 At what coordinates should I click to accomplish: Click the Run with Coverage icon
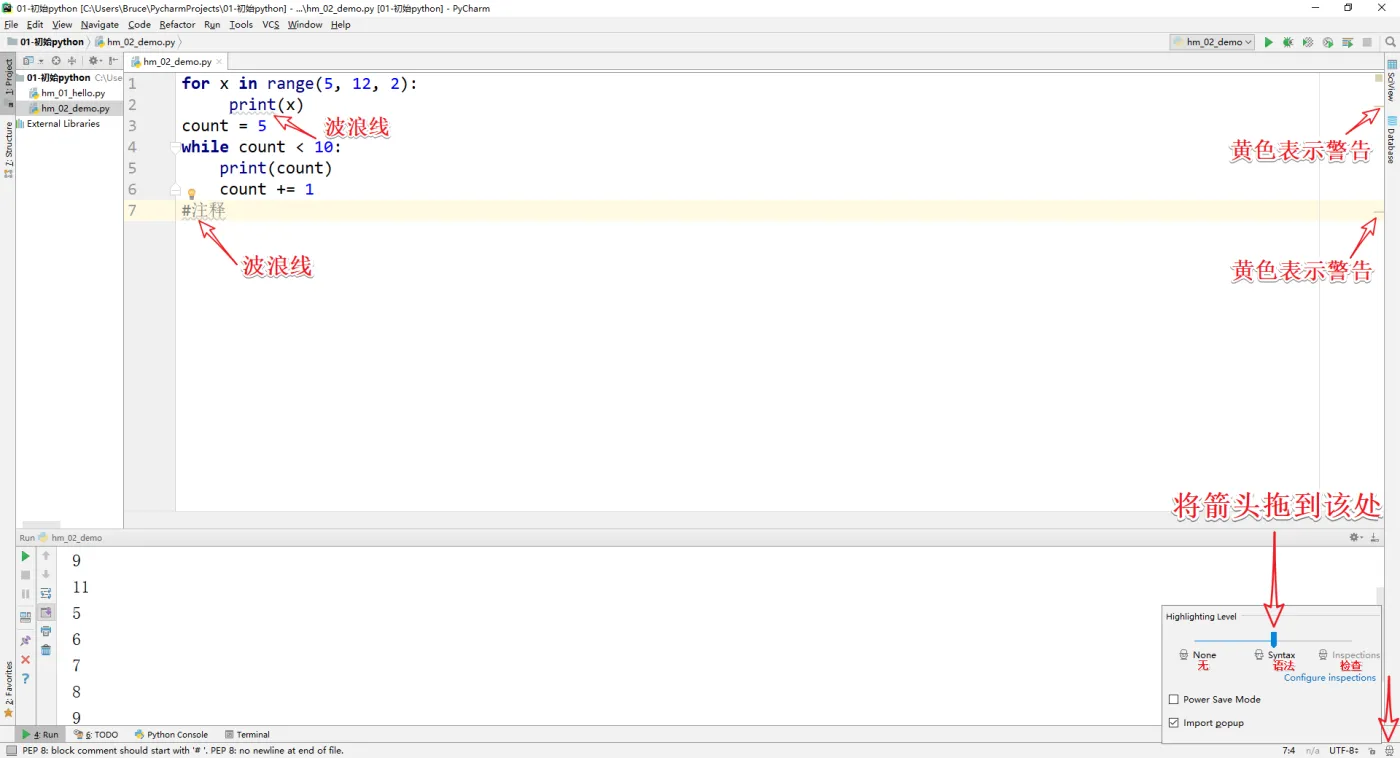click(1308, 42)
